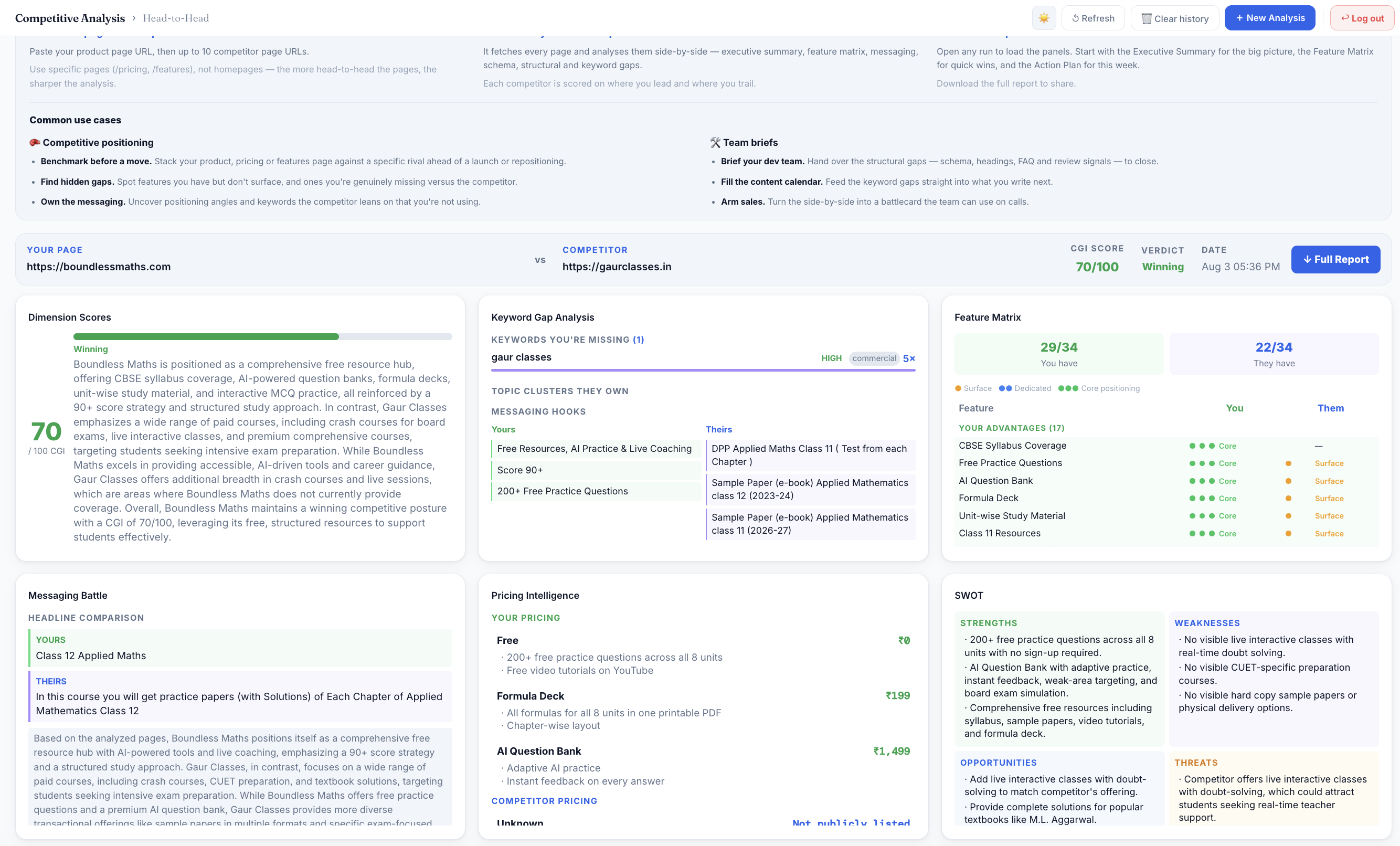Screen dimensions: 1400x846
Task: Click Sample Paper class 11 (2026-27) hook
Action: (810, 524)
